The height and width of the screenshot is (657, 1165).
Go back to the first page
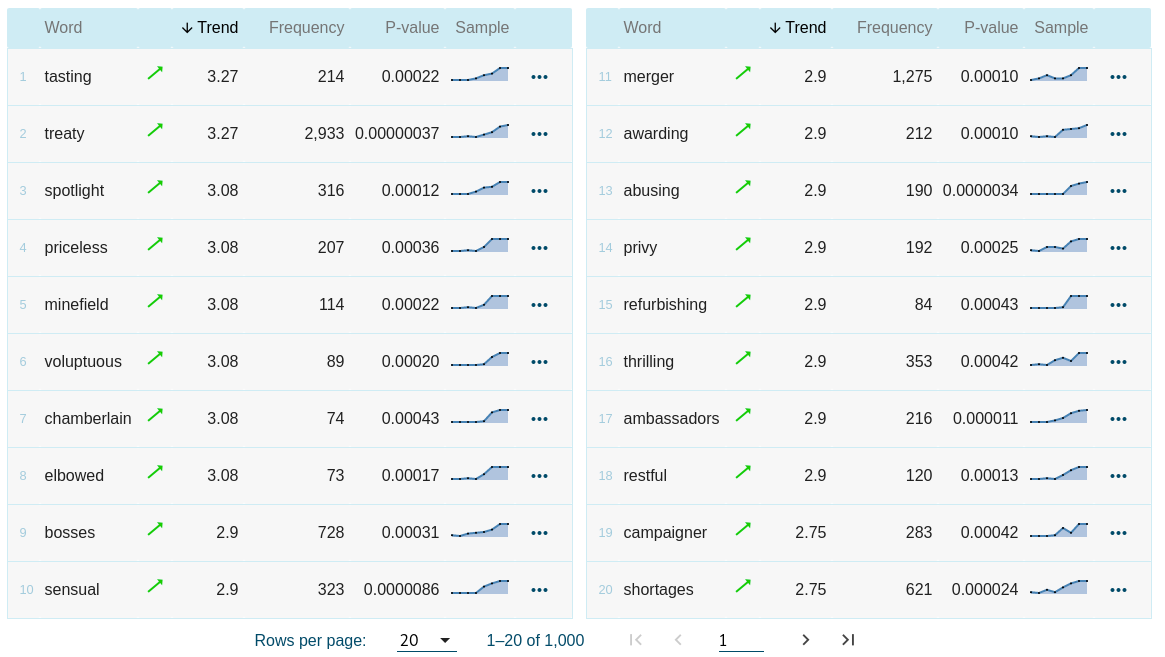click(x=635, y=640)
